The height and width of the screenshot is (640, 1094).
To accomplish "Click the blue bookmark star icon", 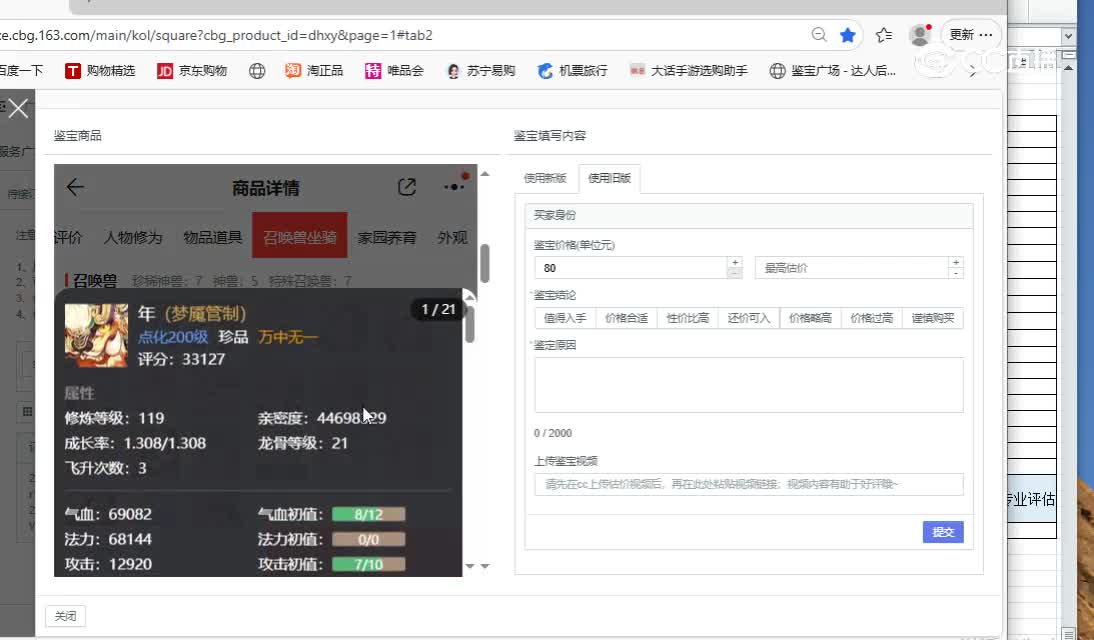I will click(x=848, y=35).
